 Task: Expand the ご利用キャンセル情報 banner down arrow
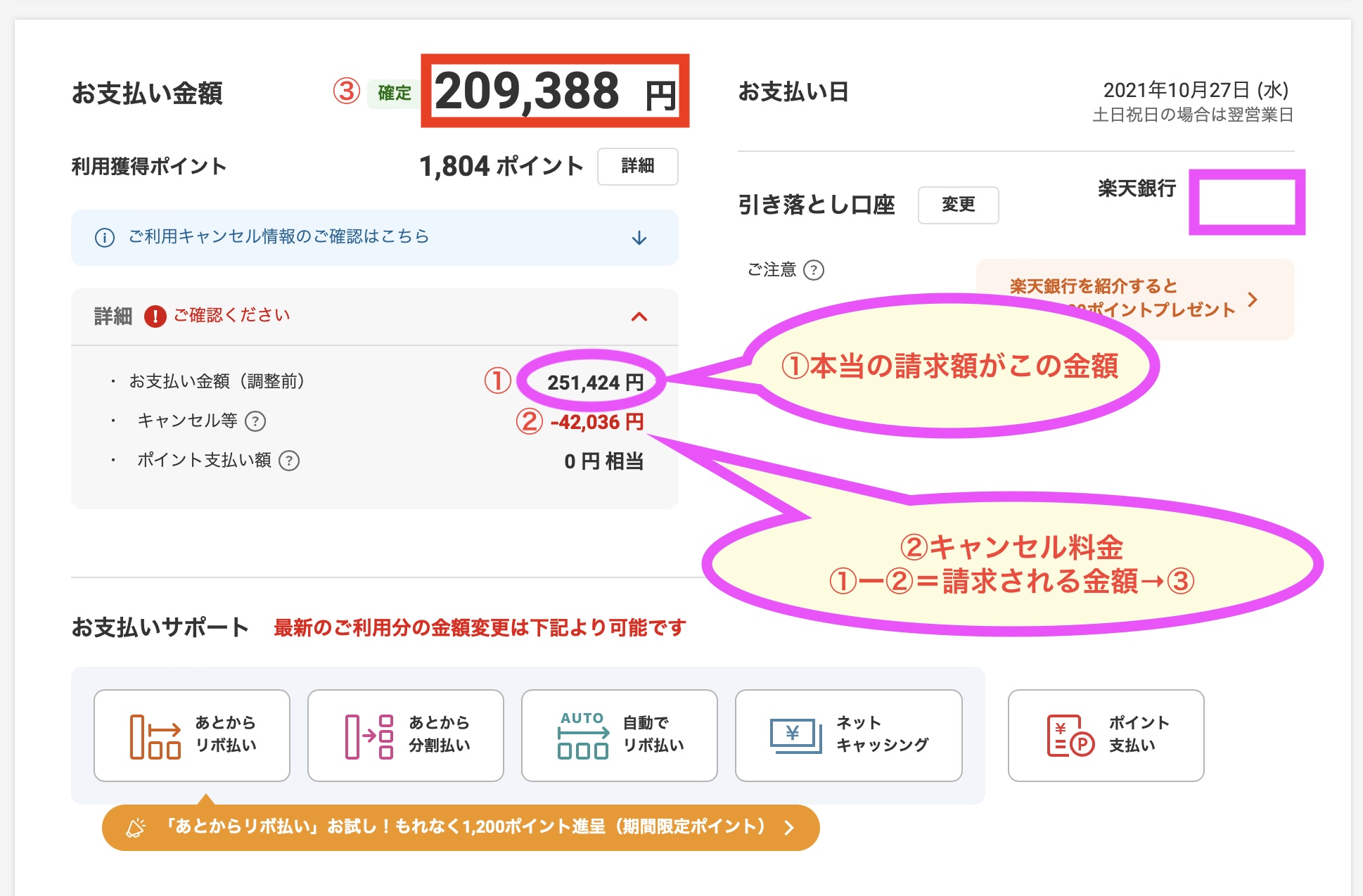(x=639, y=238)
